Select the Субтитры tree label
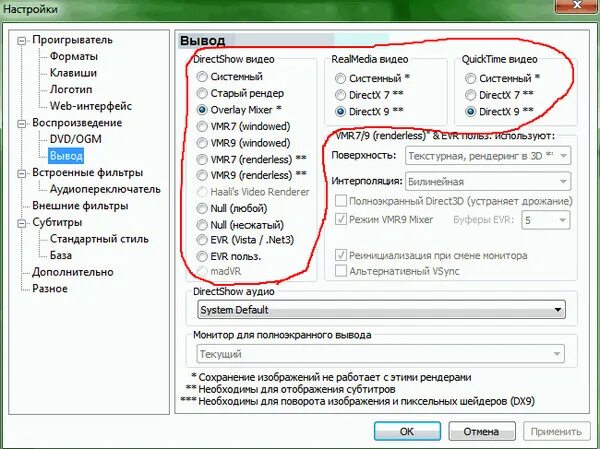The height and width of the screenshot is (449, 600). click(x=57, y=222)
